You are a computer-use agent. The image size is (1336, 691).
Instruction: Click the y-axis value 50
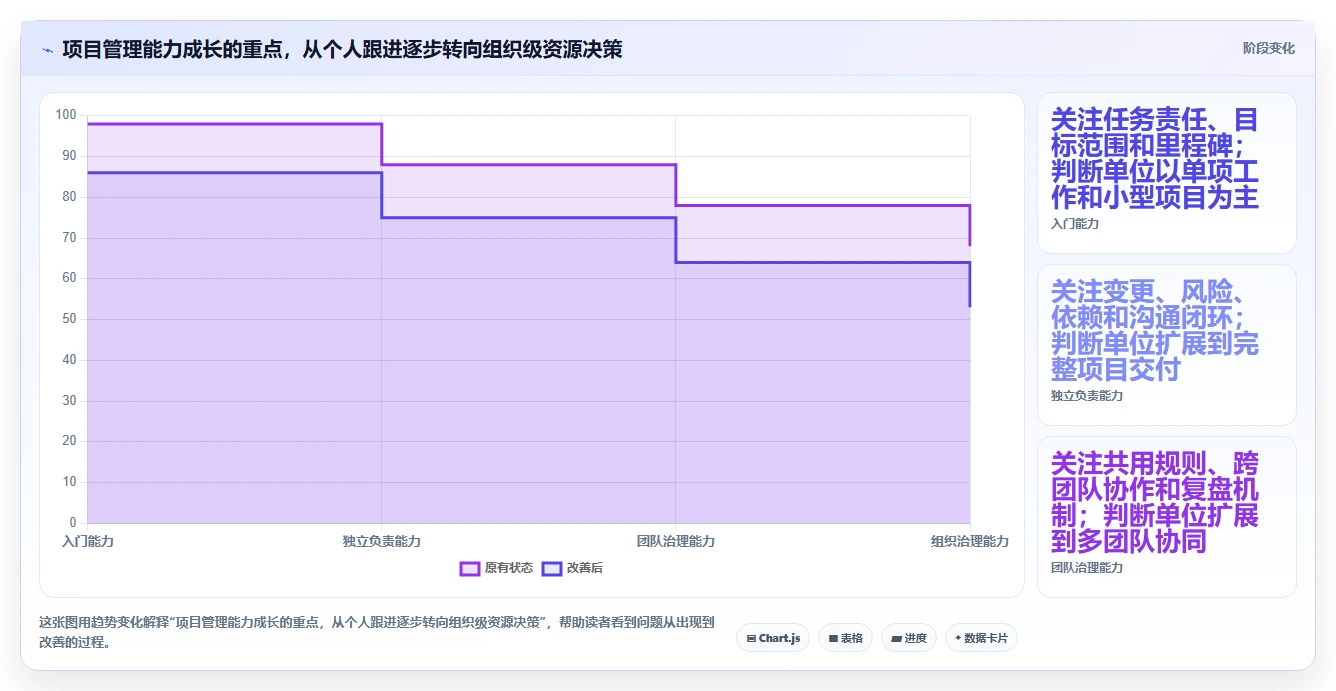[69, 319]
